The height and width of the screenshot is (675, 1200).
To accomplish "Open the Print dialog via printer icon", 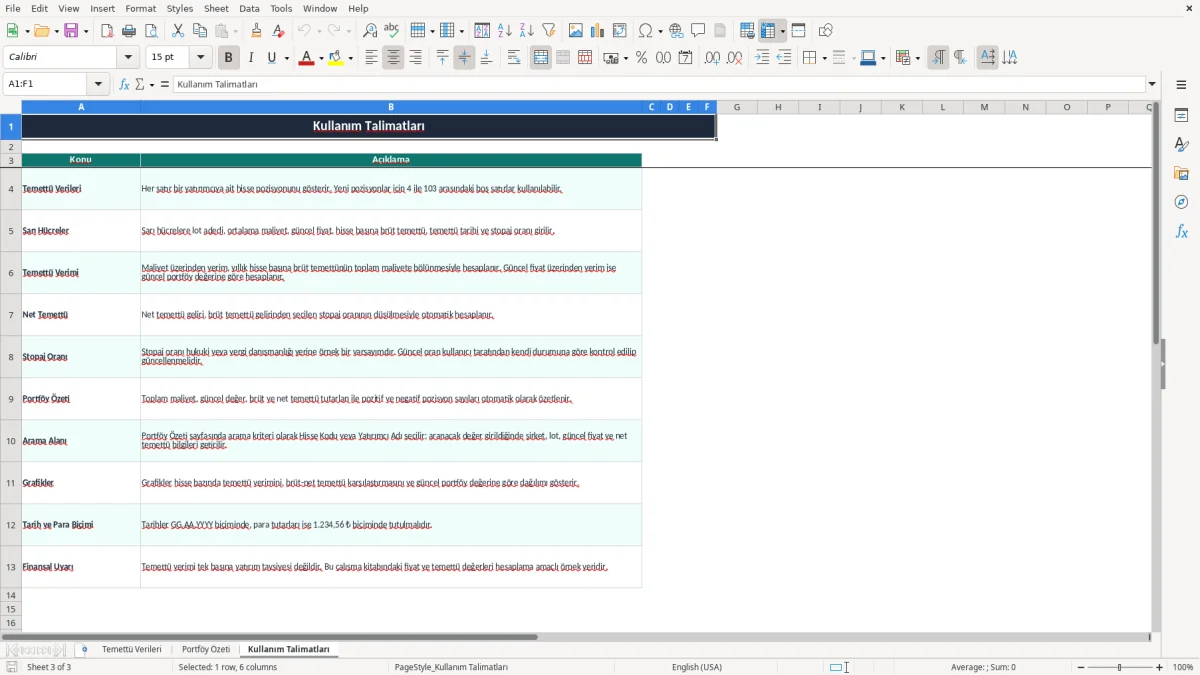I will [x=129, y=31].
